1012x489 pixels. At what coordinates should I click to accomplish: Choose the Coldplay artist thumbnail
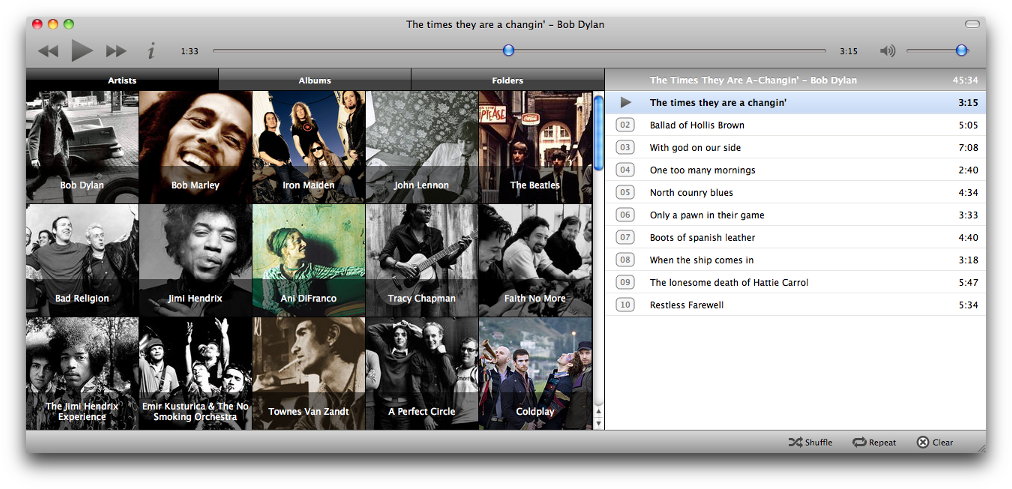tap(535, 374)
